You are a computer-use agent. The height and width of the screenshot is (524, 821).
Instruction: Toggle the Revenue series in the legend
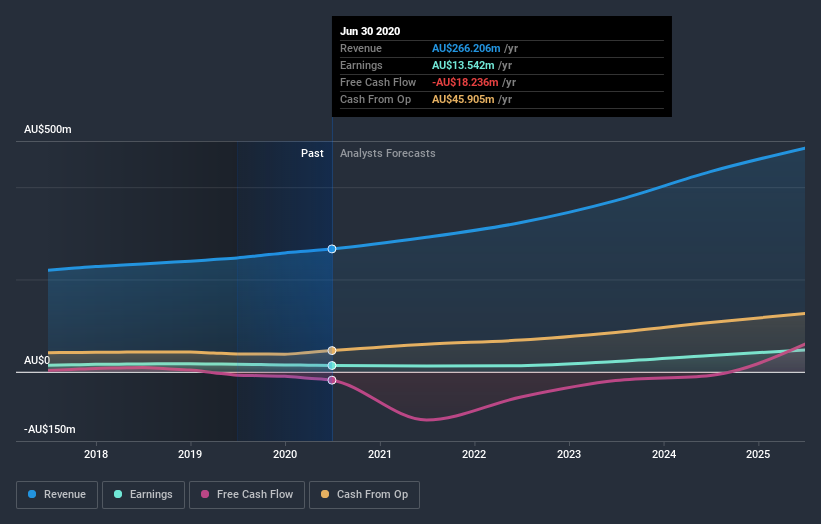57,495
